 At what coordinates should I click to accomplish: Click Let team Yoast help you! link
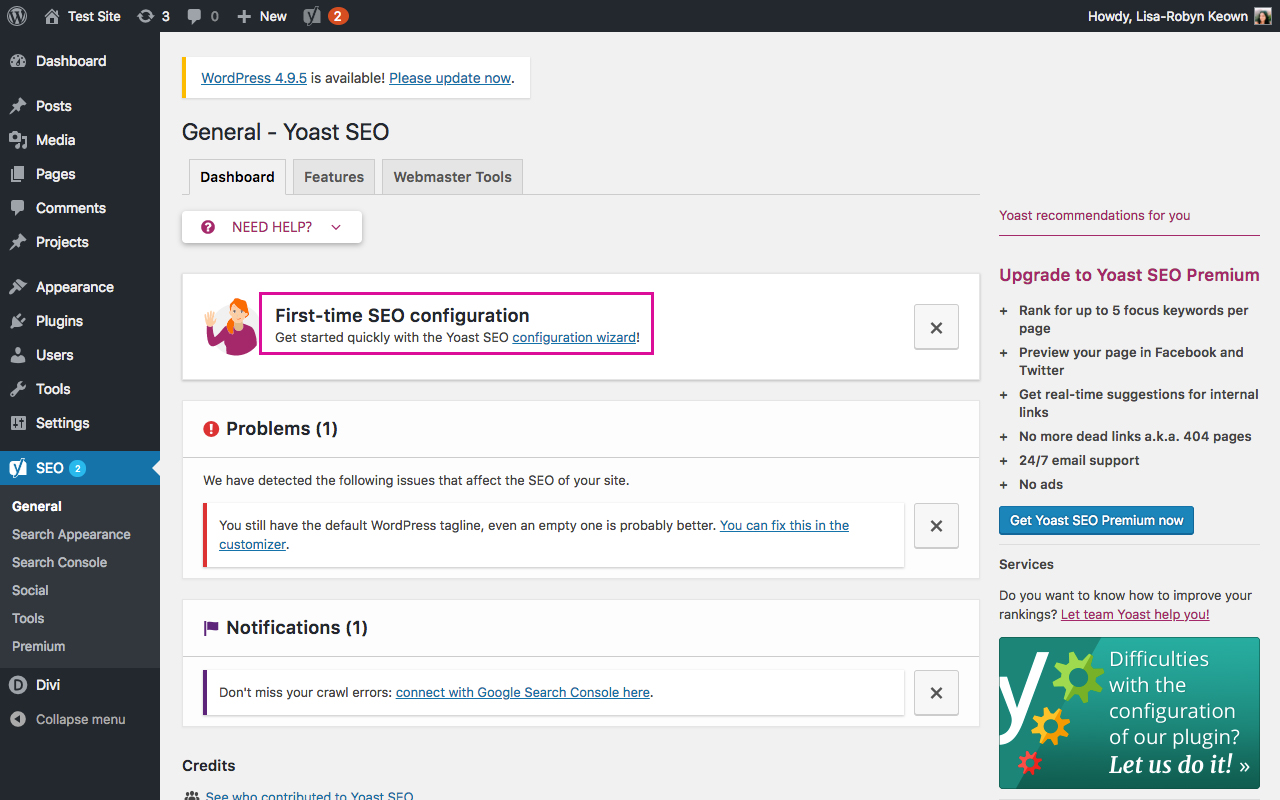pos(1135,614)
